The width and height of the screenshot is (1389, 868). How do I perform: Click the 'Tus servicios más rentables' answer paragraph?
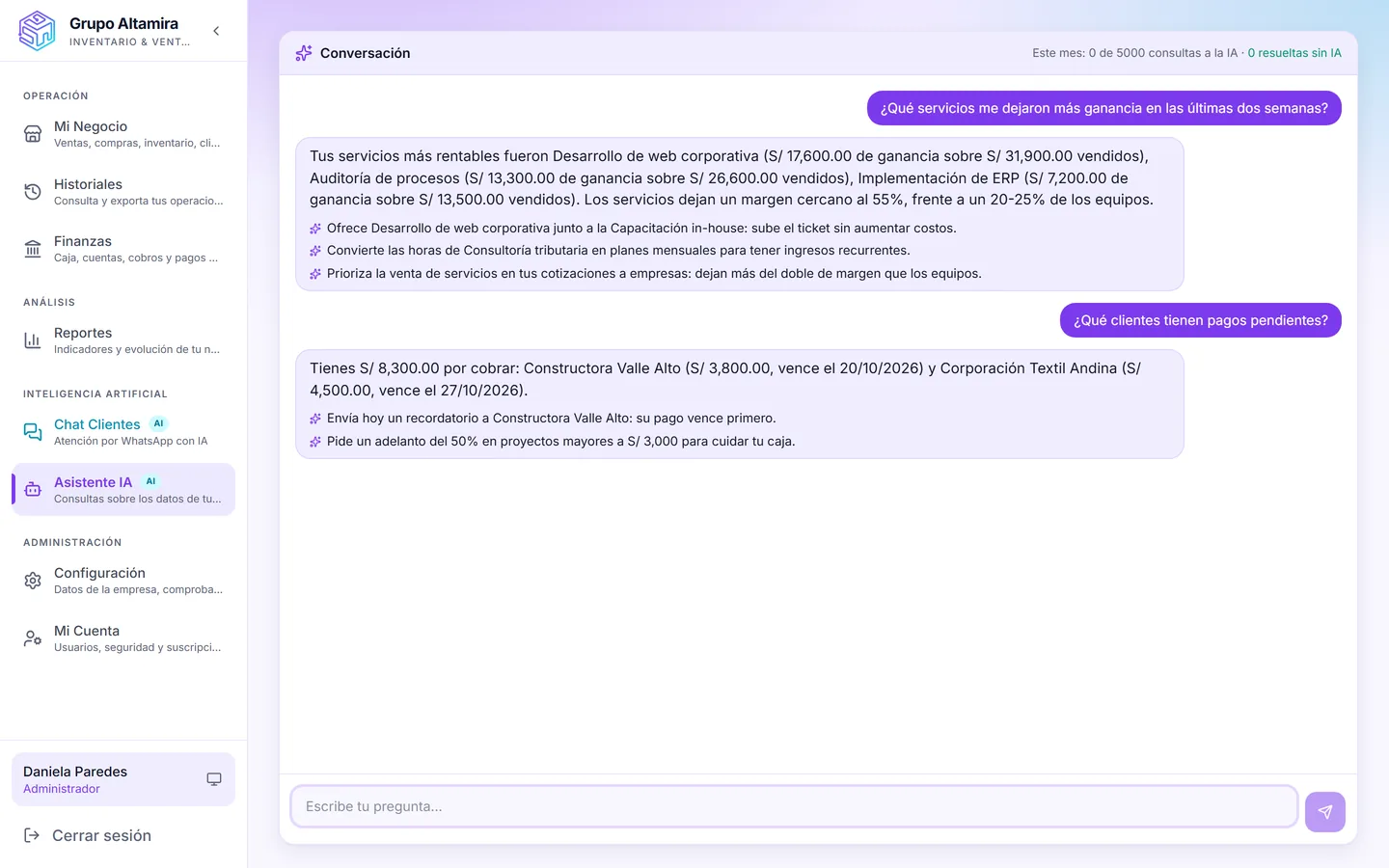(731, 177)
